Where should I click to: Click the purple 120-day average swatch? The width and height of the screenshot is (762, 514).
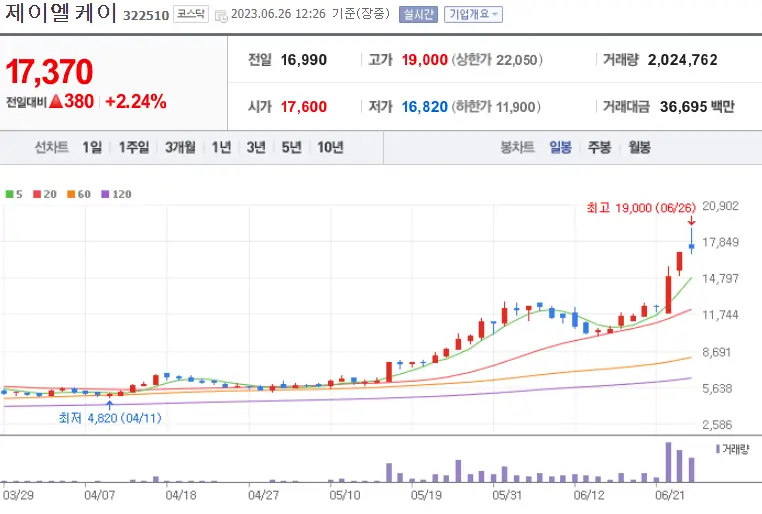[x=105, y=194]
